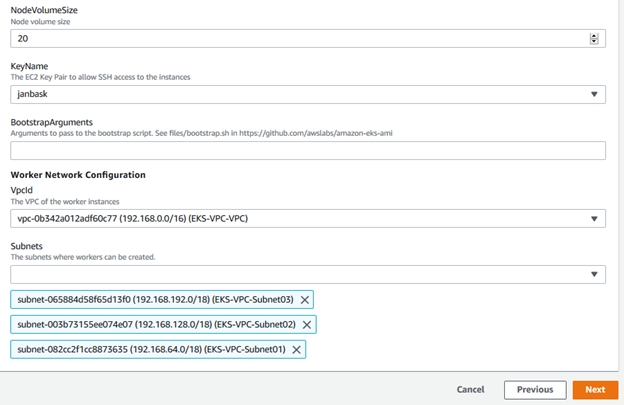Go back with the Previous button
The width and height of the screenshot is (624, 405).
coord(535,390)
